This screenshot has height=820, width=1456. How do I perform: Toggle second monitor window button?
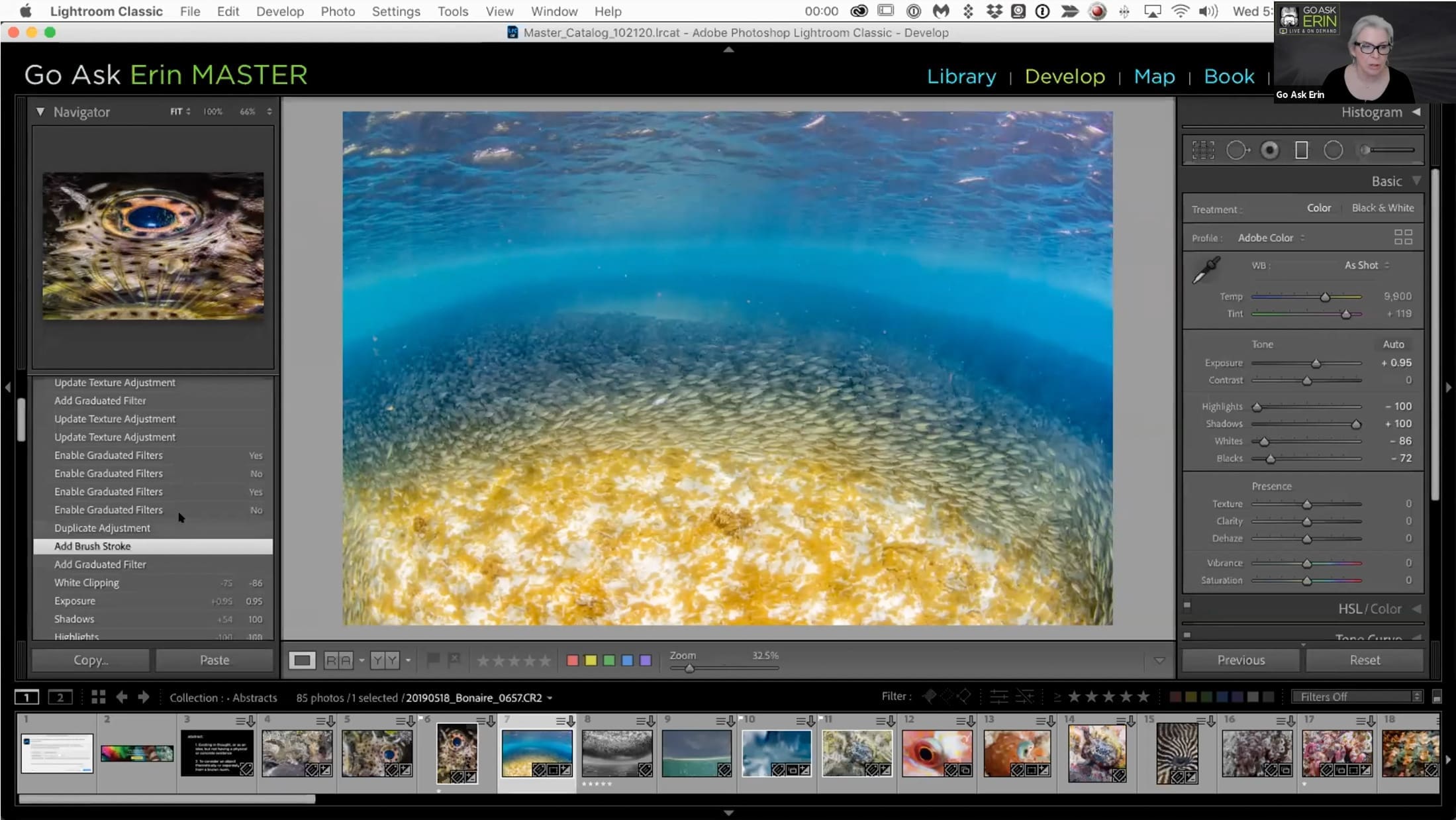point(60,697)
